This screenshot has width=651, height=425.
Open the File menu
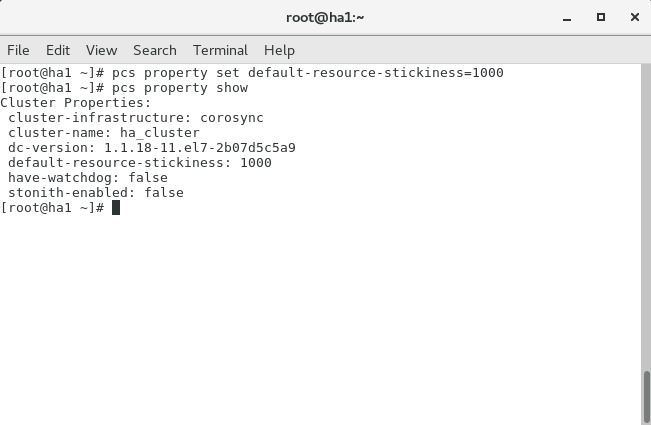click(18, 50)
